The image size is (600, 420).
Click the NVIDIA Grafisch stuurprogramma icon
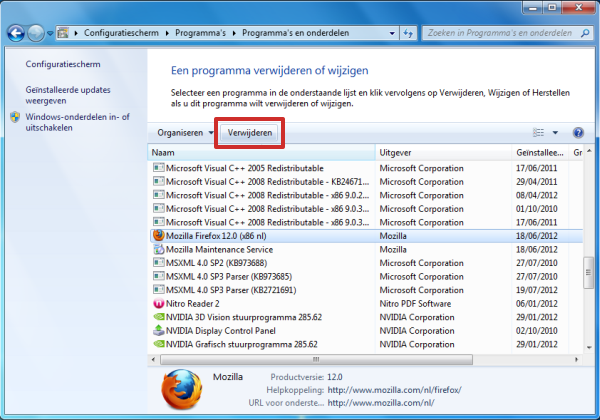158,344
